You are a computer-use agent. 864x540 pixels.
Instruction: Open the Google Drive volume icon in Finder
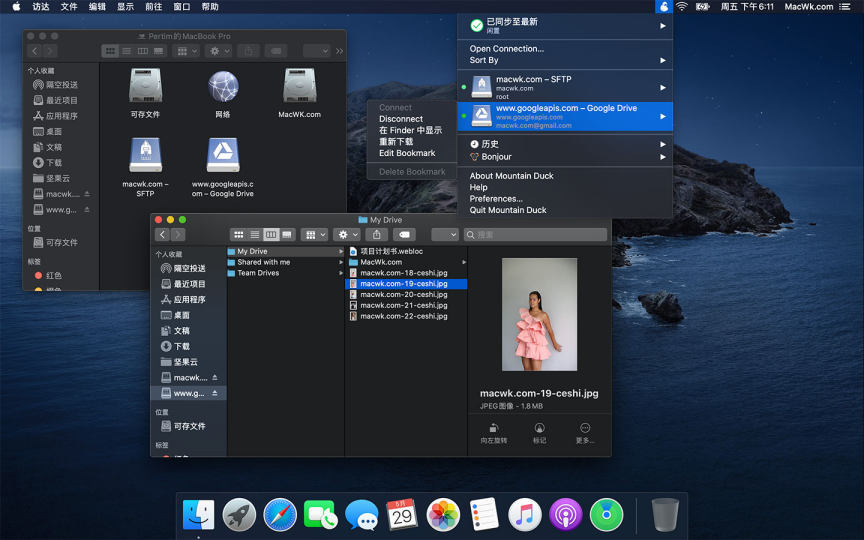(222, 156)
